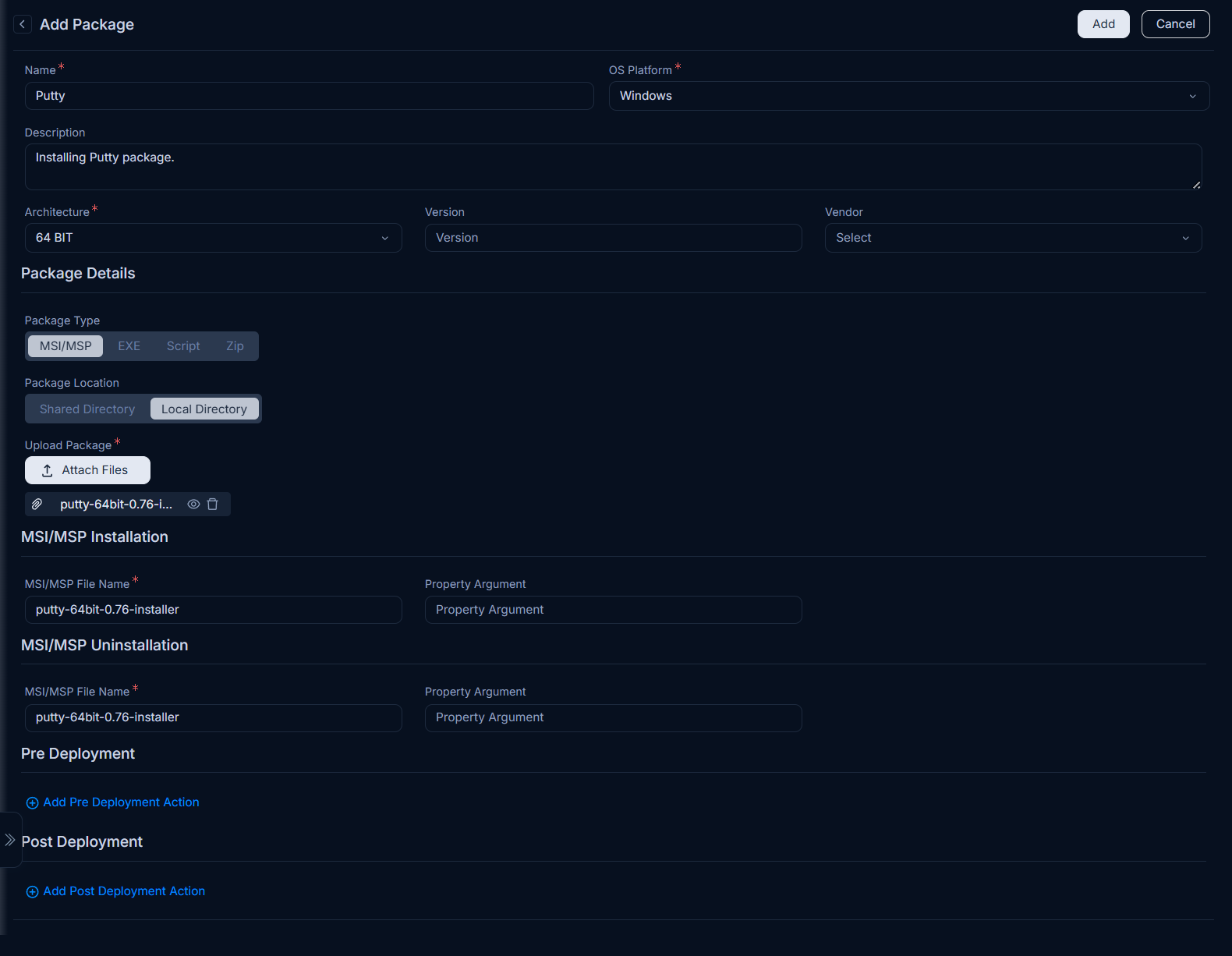1232x956 pixels.
Task: Click Add Post Deployment Action link
Action: point(115,891)
